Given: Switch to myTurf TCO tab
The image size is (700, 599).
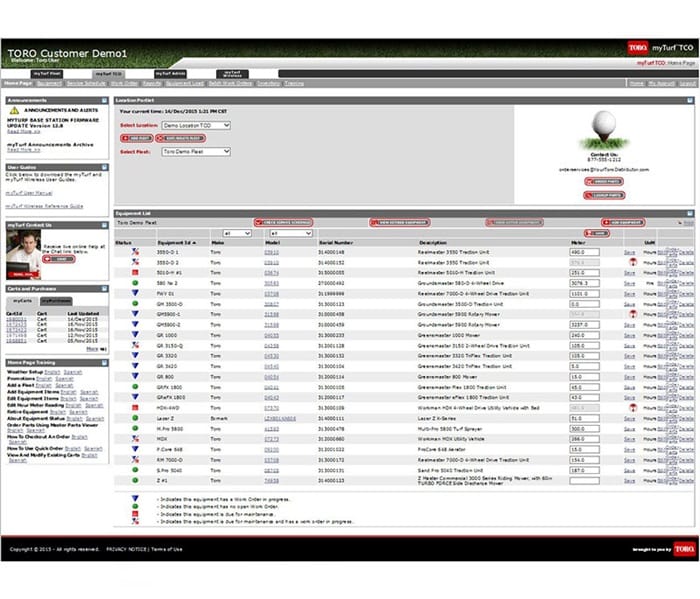Looking at the screenshot, I should (x=108, y=74).
